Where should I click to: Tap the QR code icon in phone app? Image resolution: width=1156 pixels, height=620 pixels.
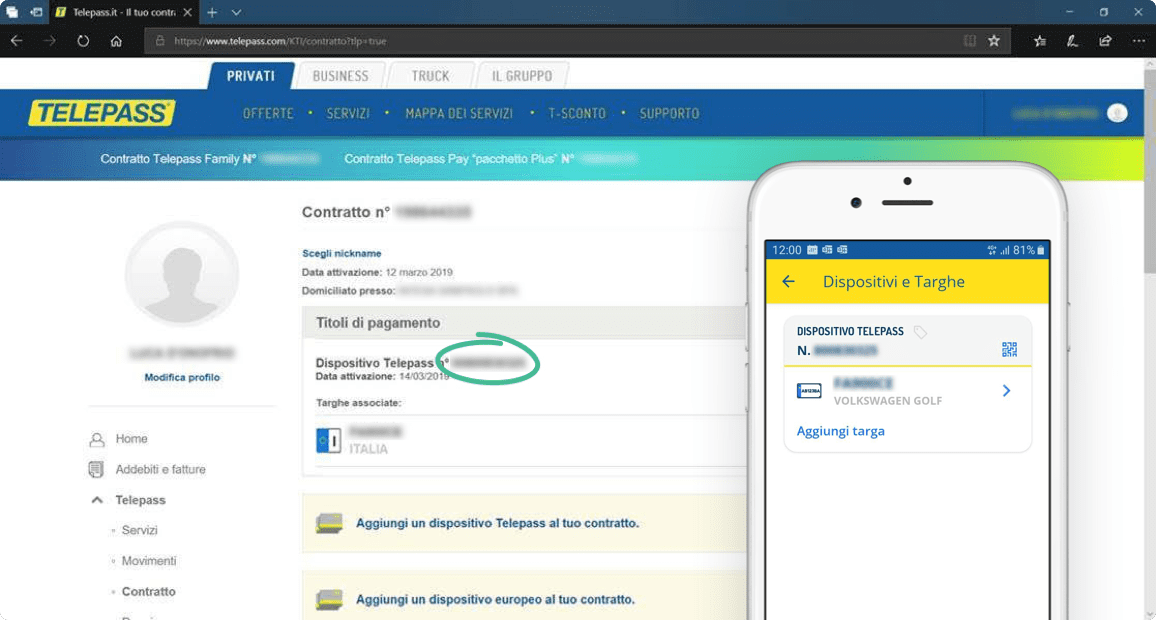click(1009, 349)
